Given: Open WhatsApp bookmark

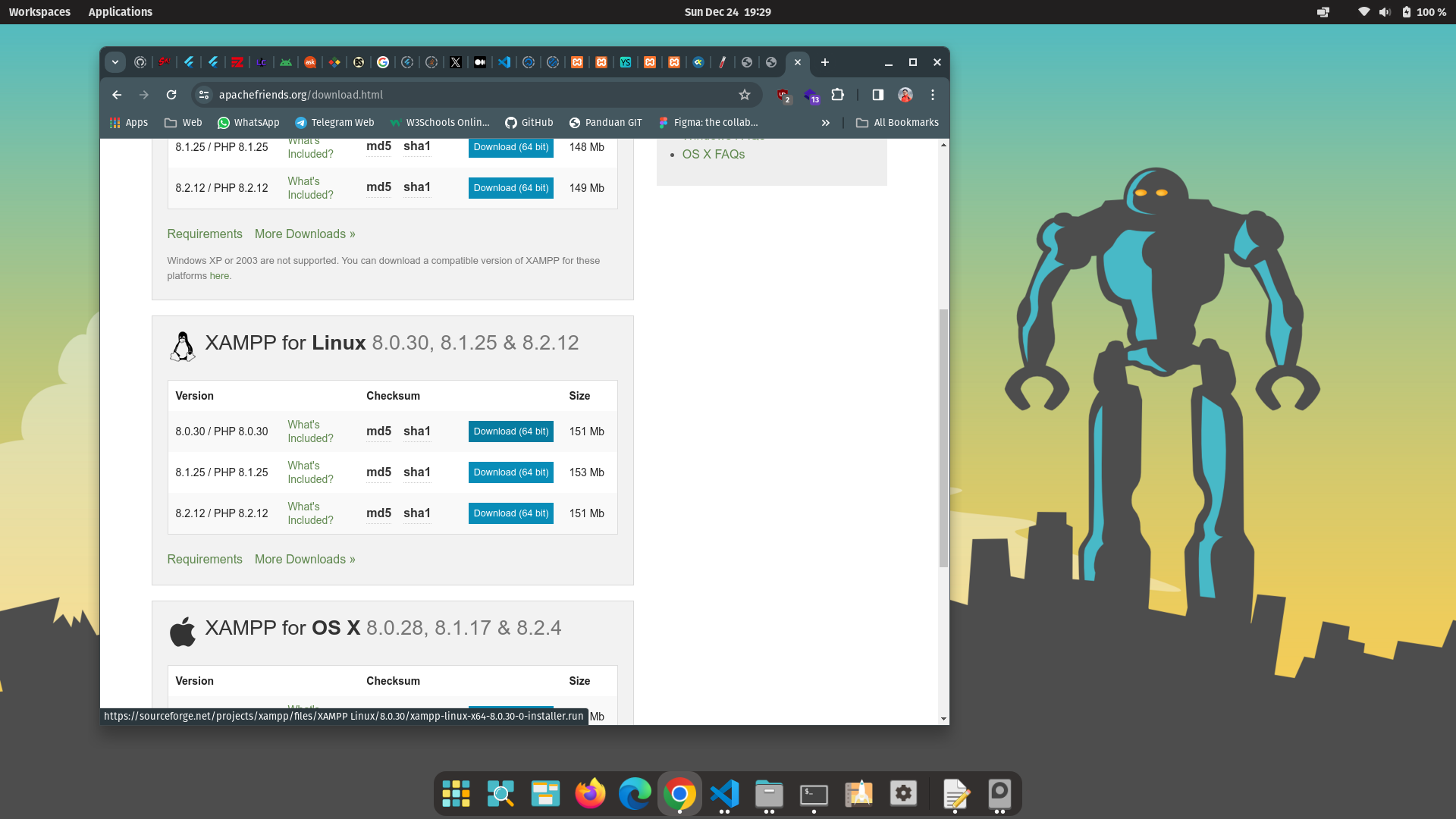Looking at the screenshot, I should coord(249,123).
